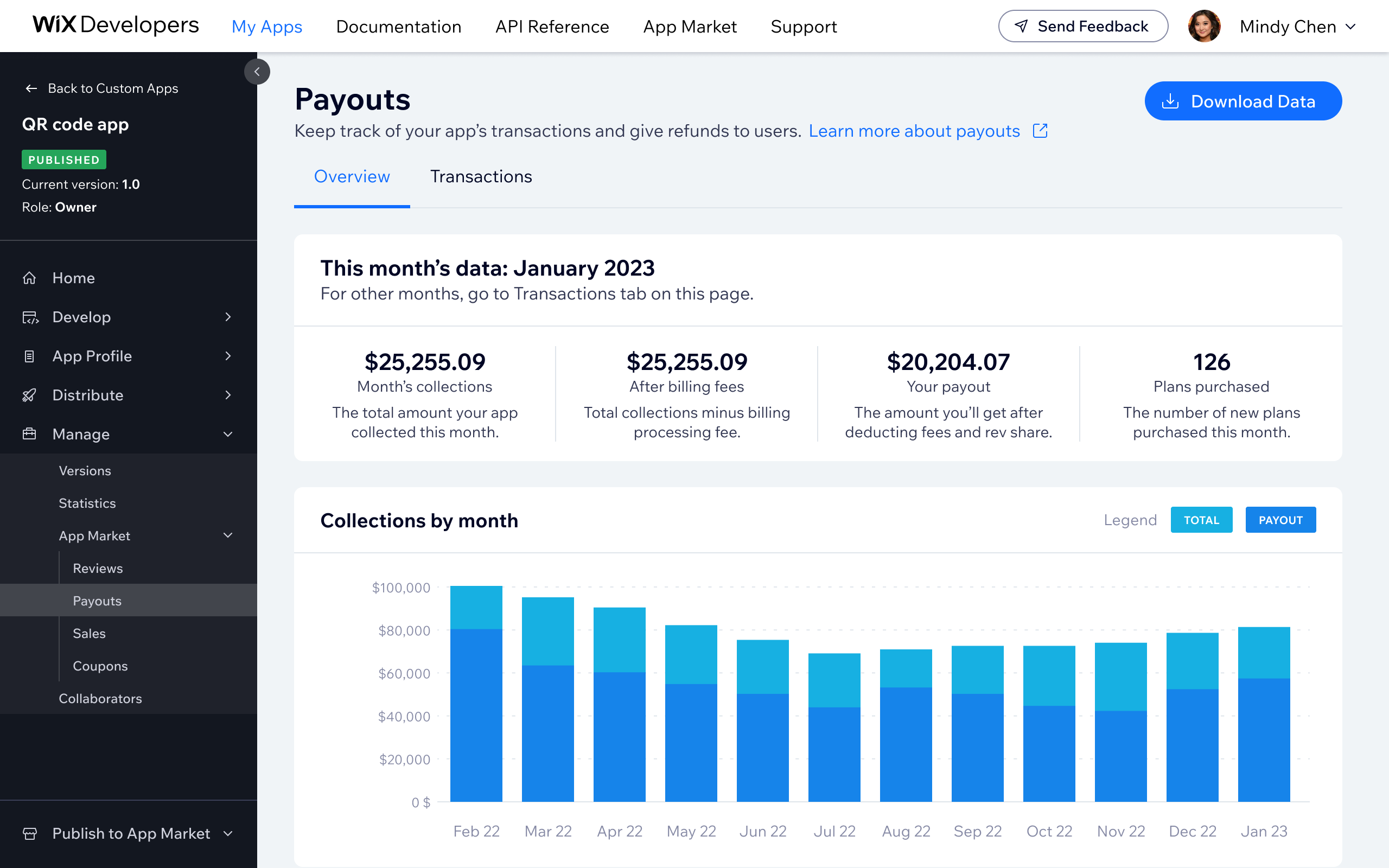Click the Feb 22 chart bar

click(x=476, y=693)
